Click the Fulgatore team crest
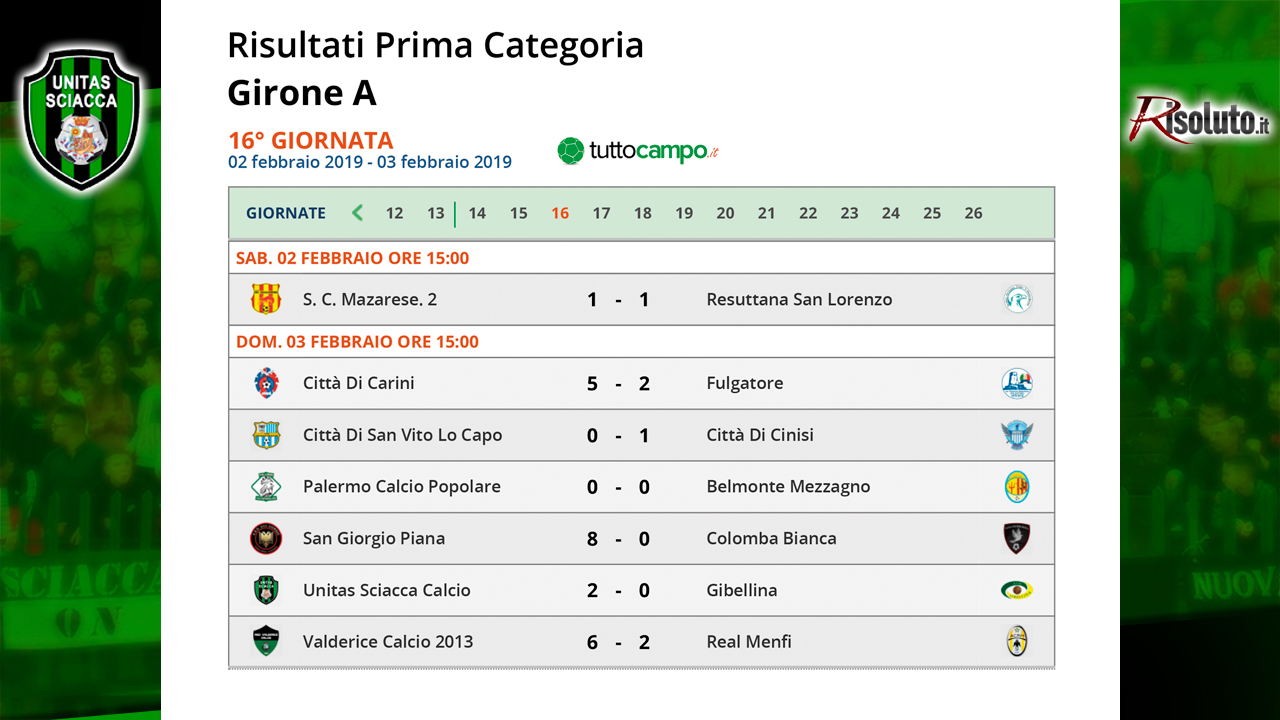The height and width of the screenshot is (720, 1280). tap(1017, 383)
